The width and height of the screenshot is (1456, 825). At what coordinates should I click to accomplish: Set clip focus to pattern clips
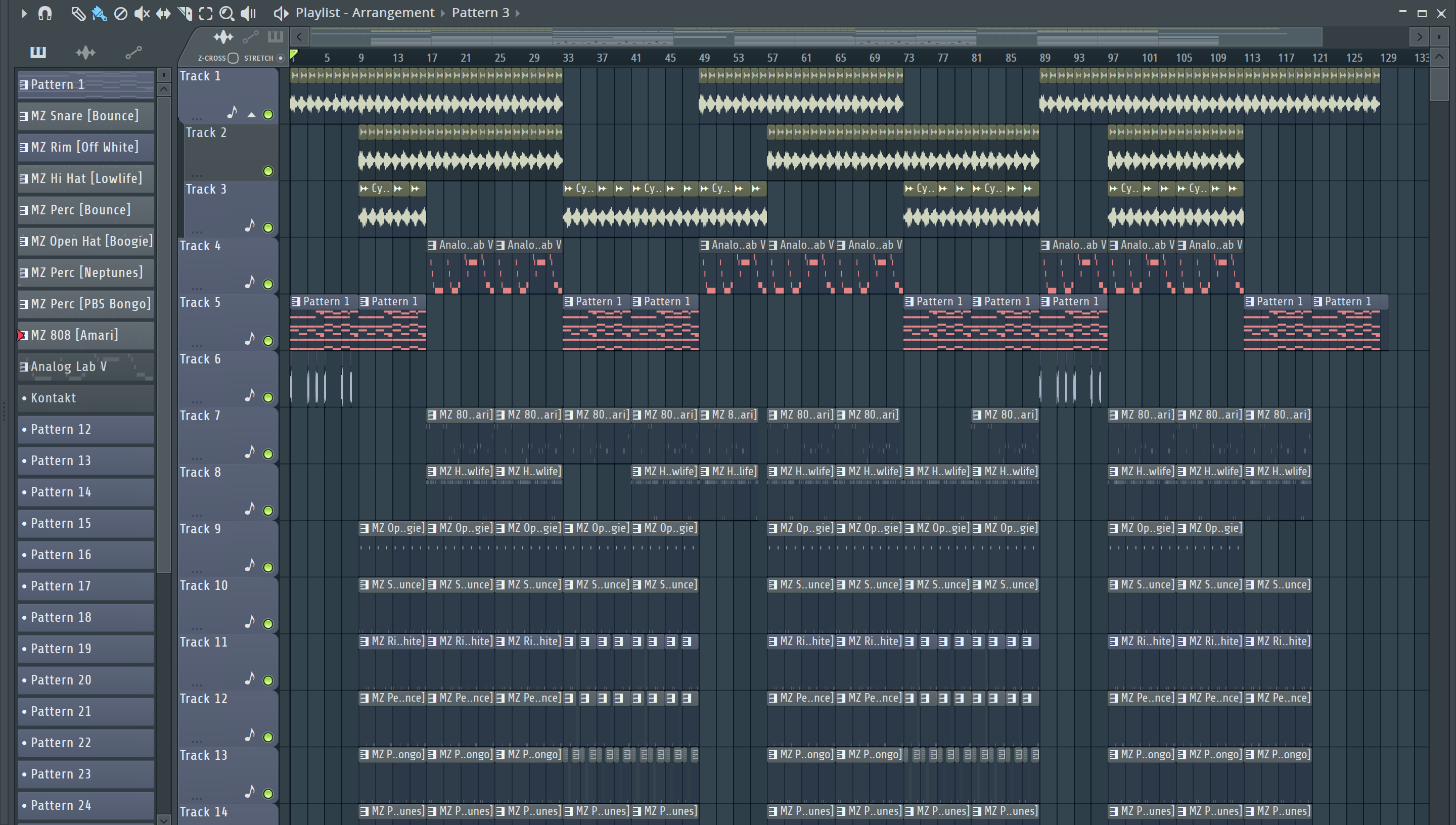[276, 37]
